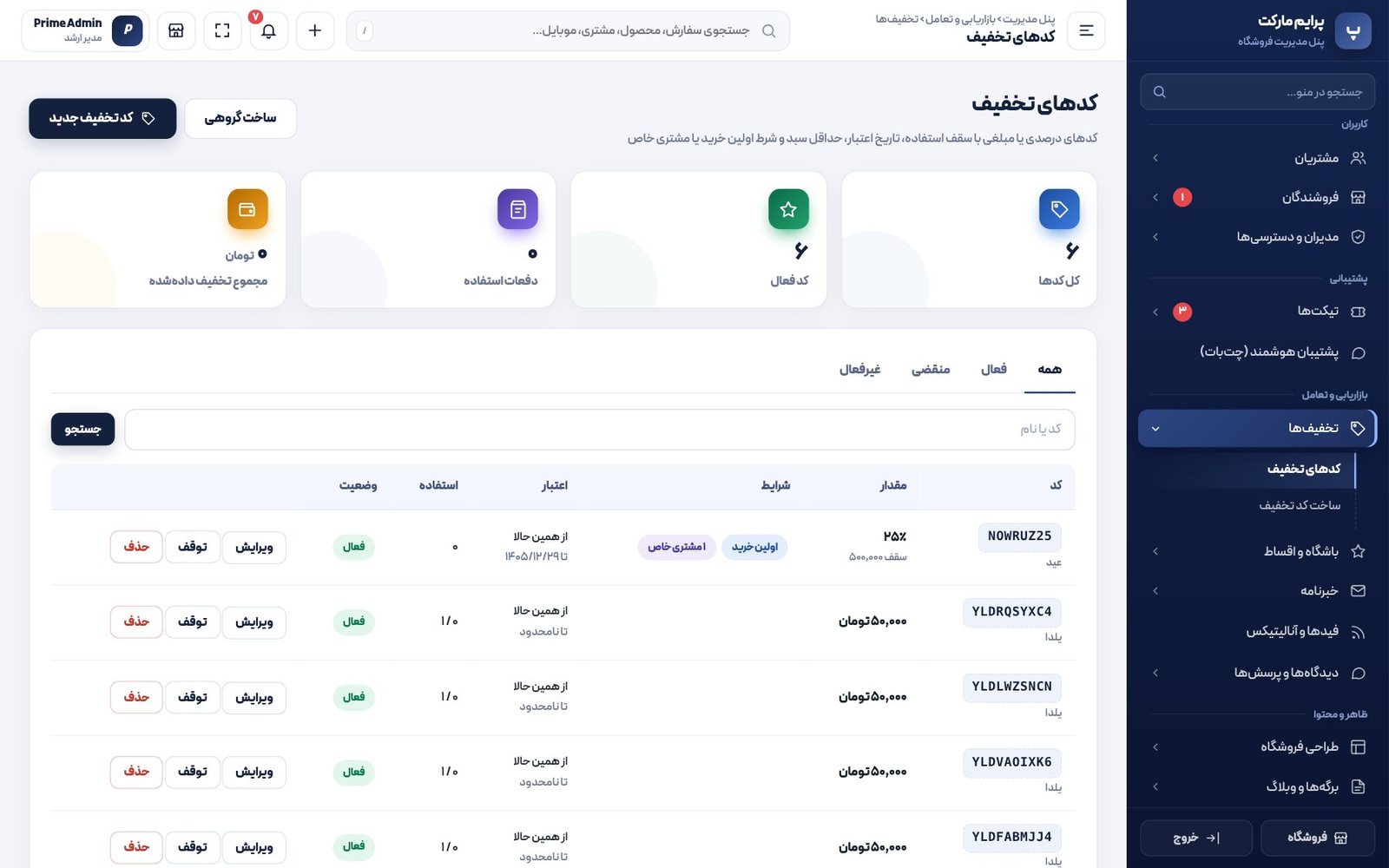1389x868 pixels.
Task: Collapse the تخفیف‌ها menu chevron
Action: coord(1155,429)
